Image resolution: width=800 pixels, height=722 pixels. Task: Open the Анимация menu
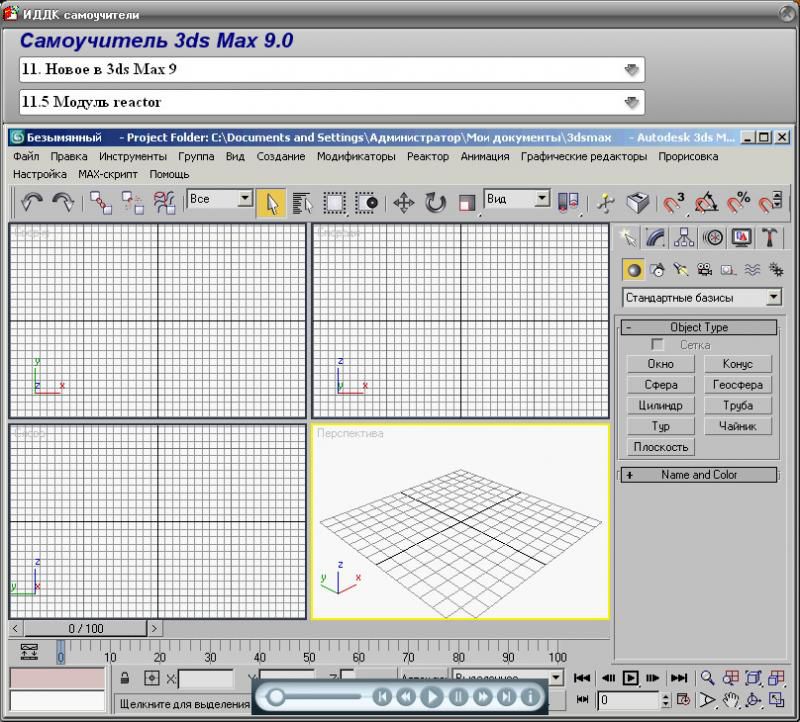pyautogui.click(x=484, y=156)
